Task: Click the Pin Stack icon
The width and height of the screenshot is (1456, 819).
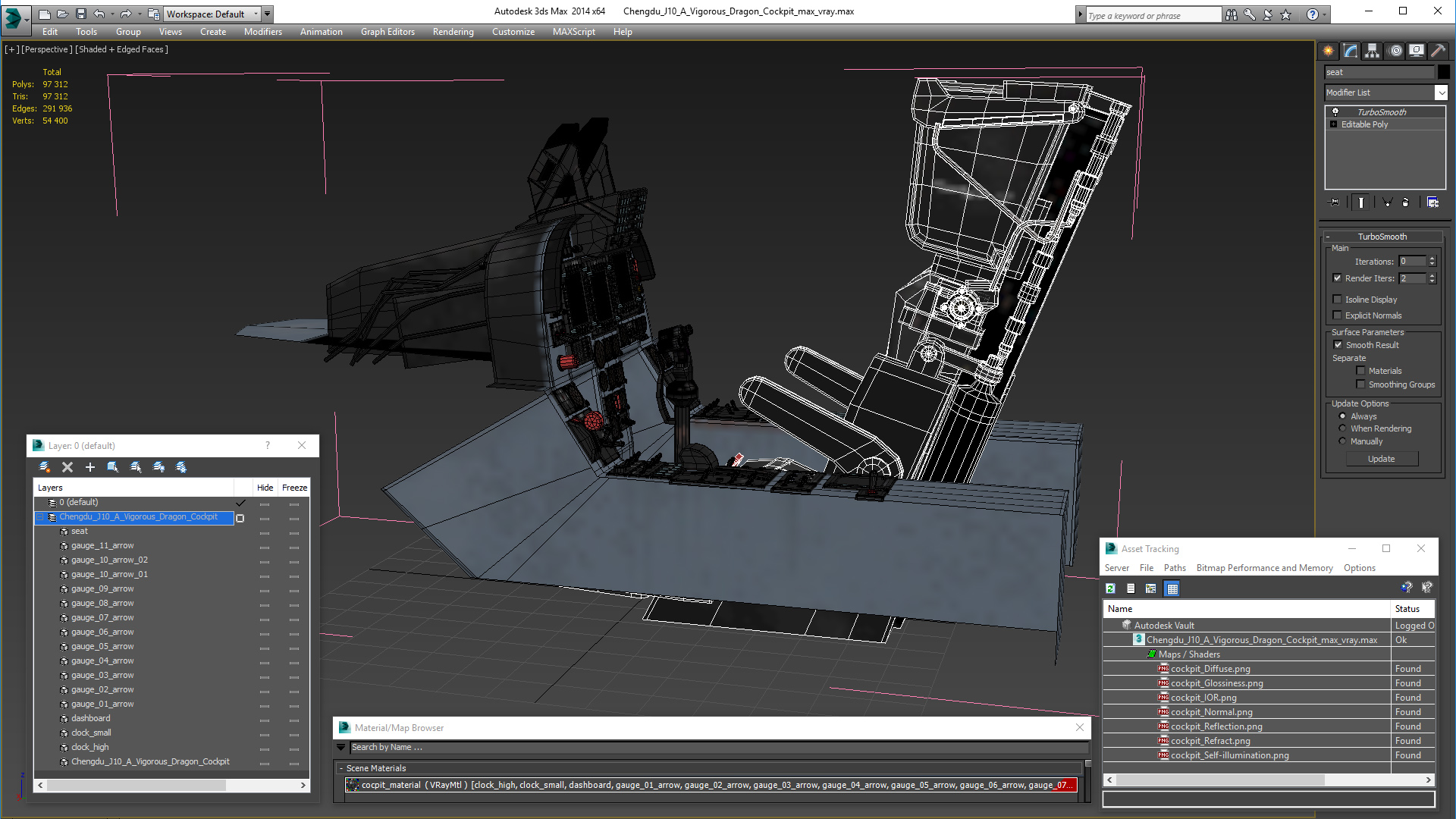Action: 1335,202
